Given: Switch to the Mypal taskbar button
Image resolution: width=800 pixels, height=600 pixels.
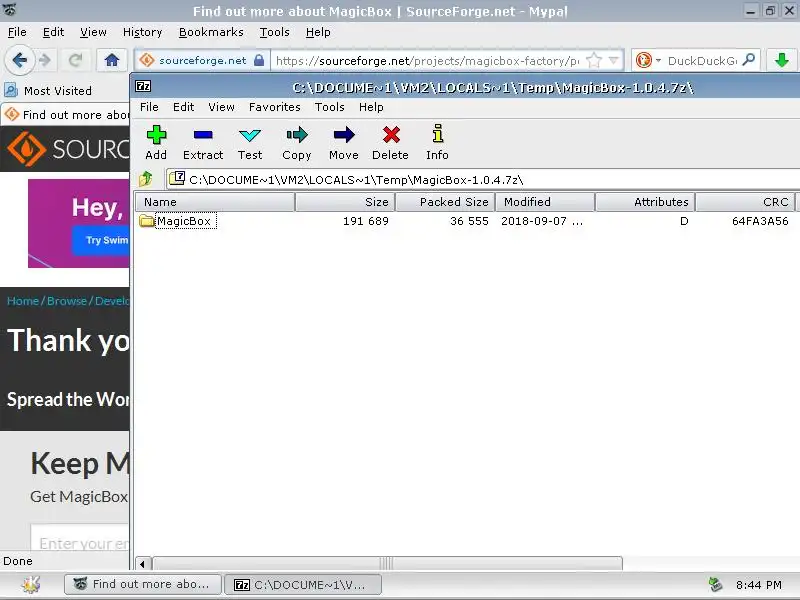Looking at the screenshot, I should (143, 584).
